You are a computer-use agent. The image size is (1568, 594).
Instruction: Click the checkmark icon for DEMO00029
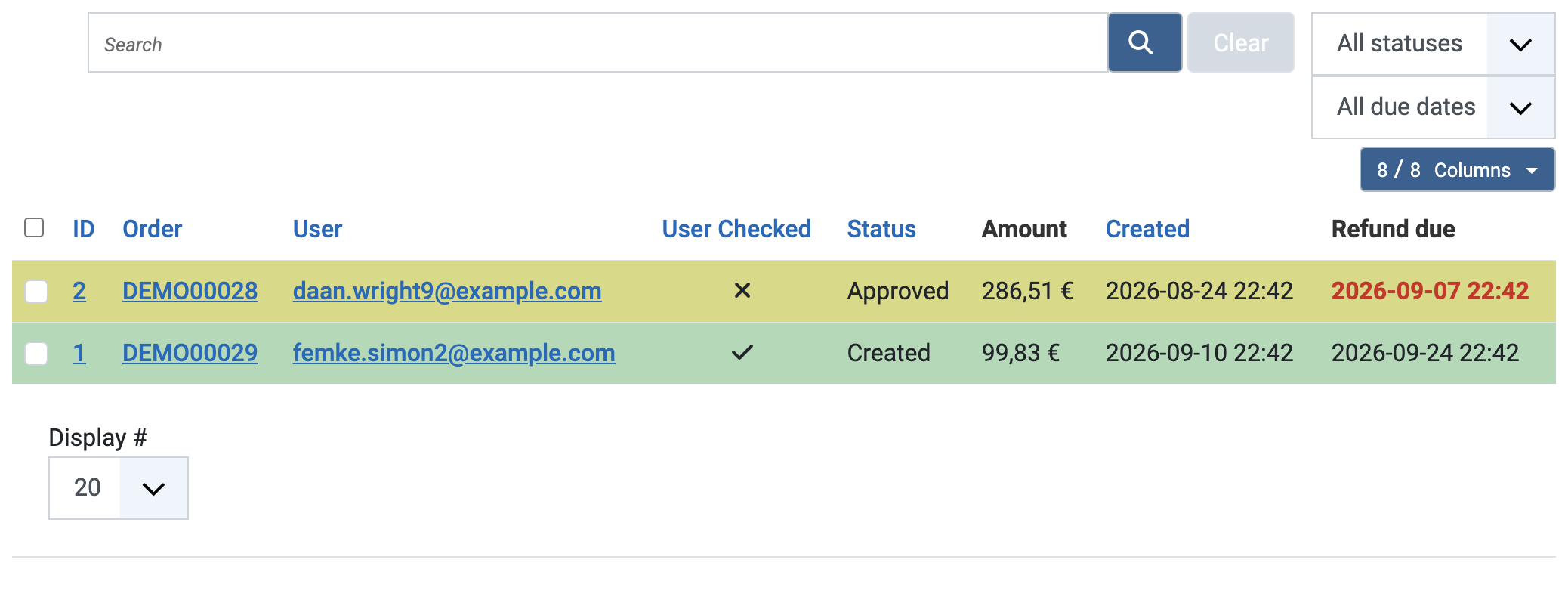point(742,353)
